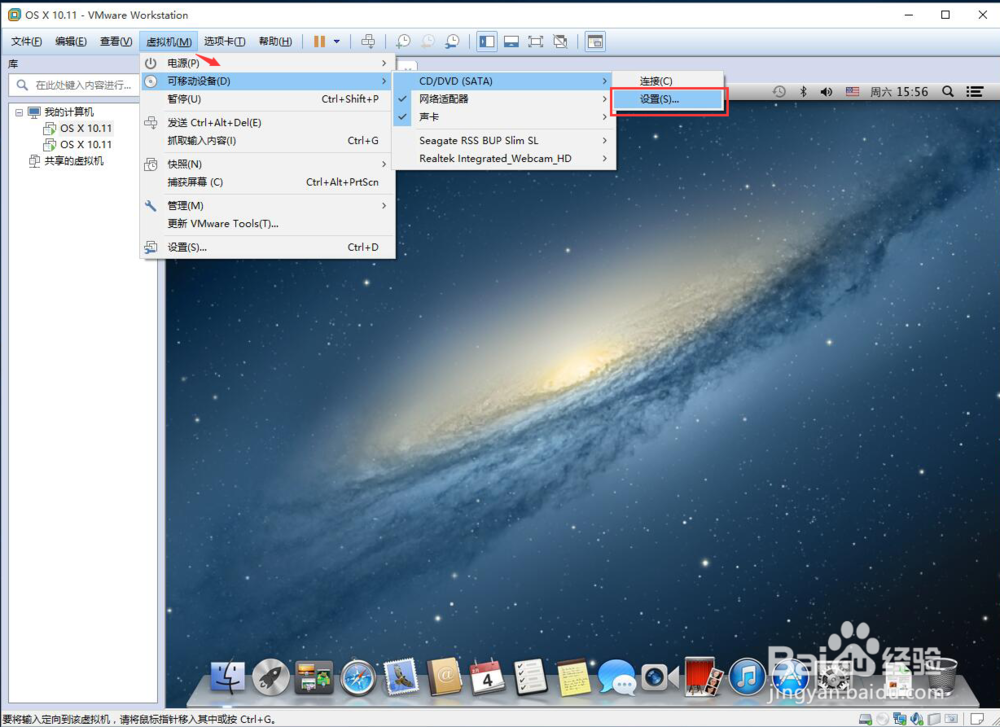Open Contacts address book icon in dock
This screenshot has width=1000, height=727.
(445, 677)
